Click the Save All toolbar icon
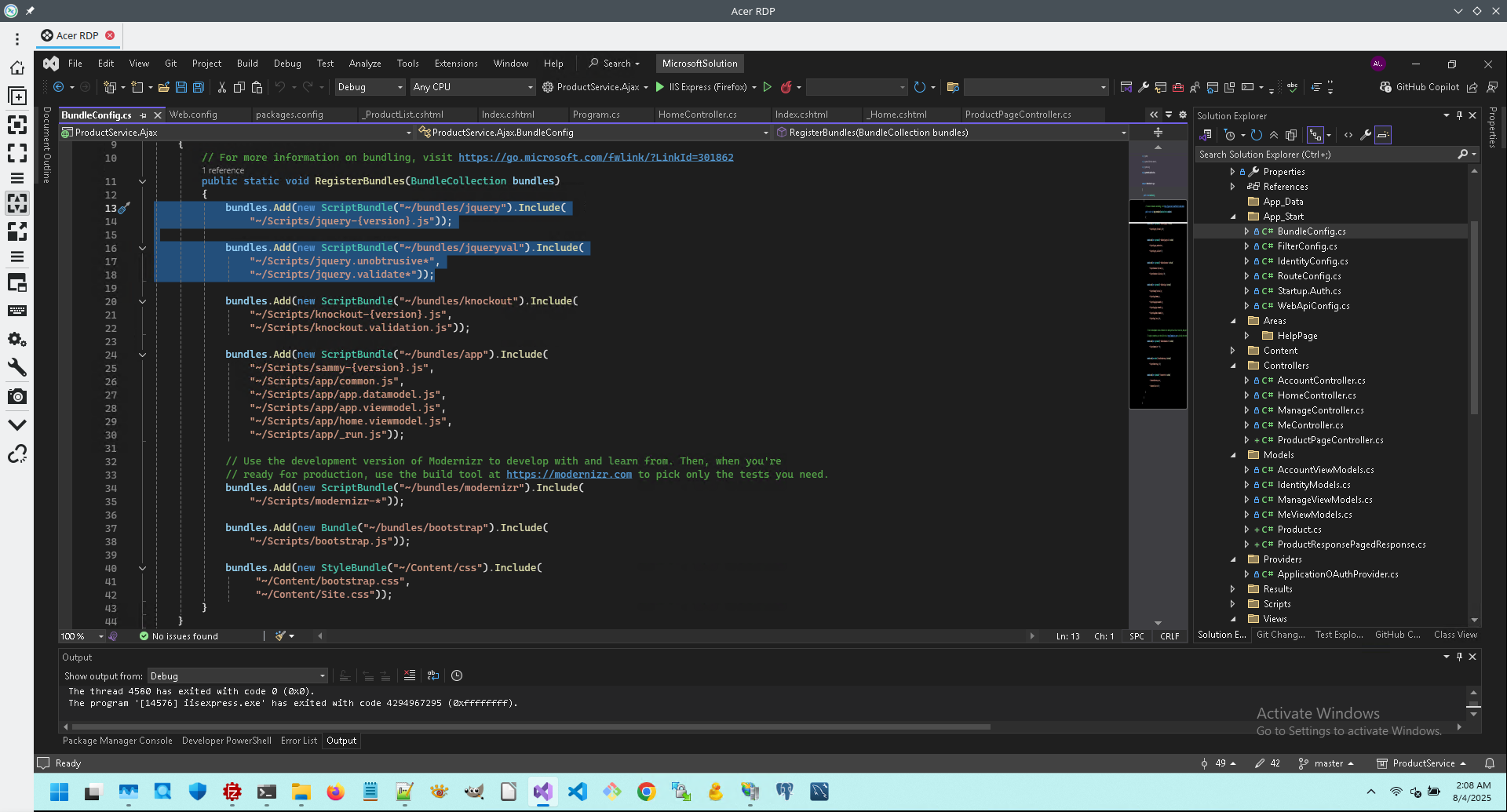 pos(199,87)
